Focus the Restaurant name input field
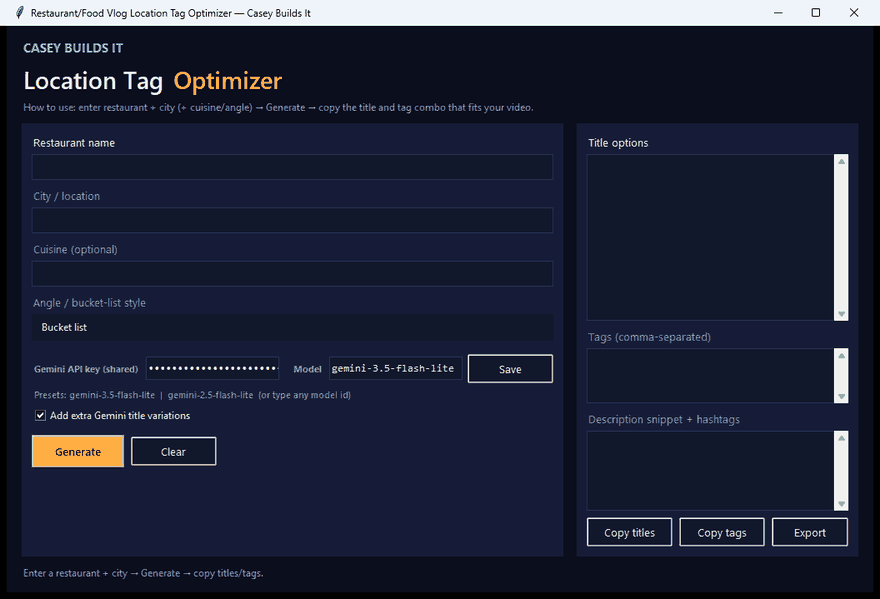The image size is (880, 599). 292,167
